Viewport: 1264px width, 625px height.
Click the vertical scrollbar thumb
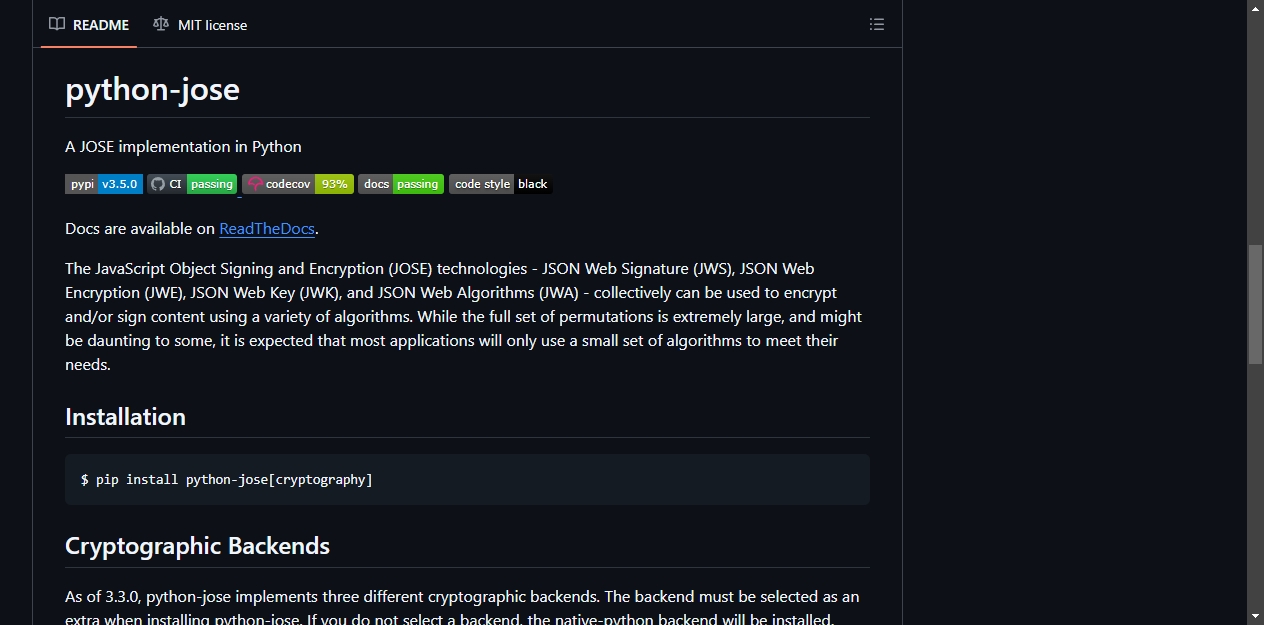pos(1255,304)
